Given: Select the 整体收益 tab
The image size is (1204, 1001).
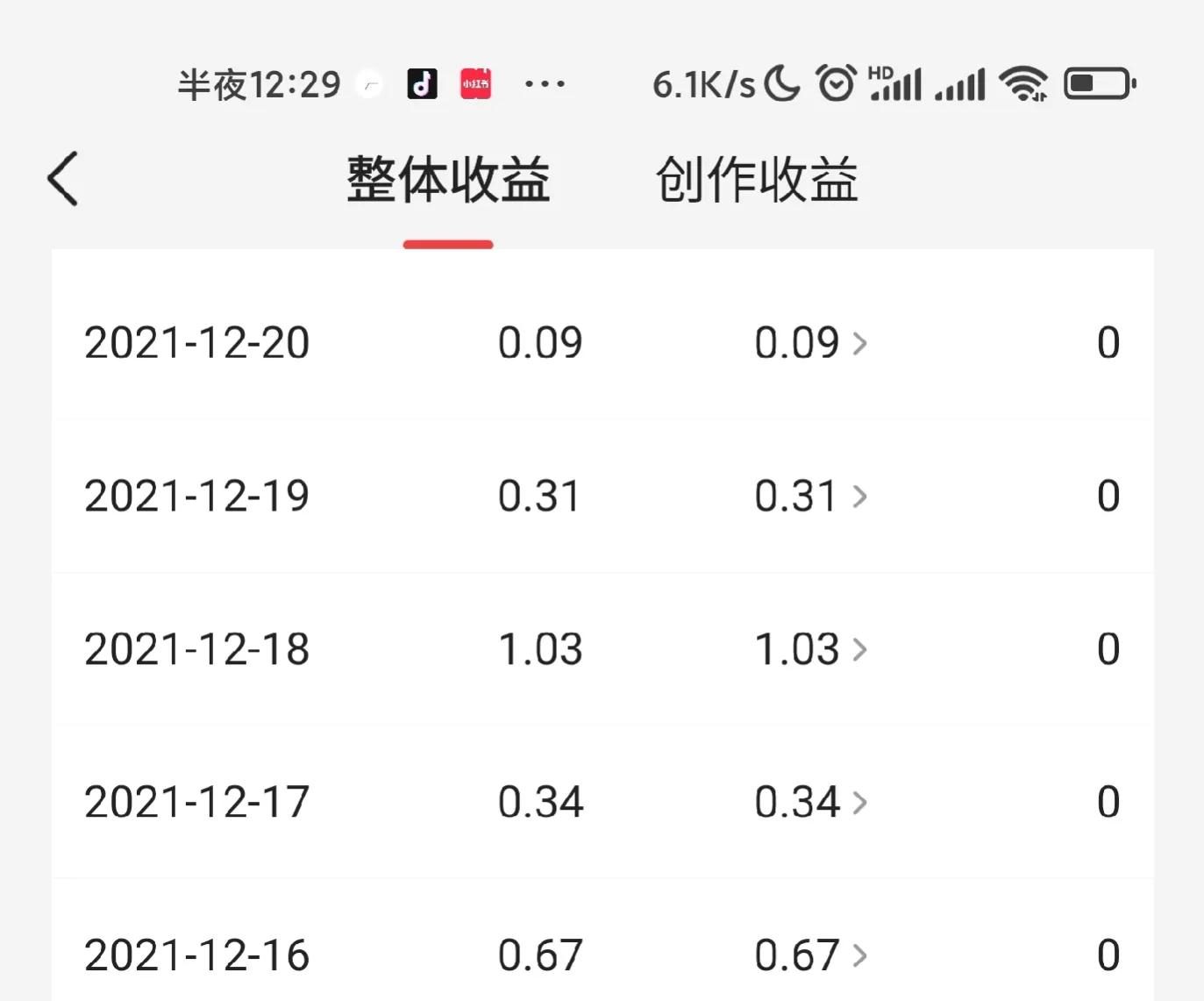Looking at the screenshot, I should coord(447,178).
